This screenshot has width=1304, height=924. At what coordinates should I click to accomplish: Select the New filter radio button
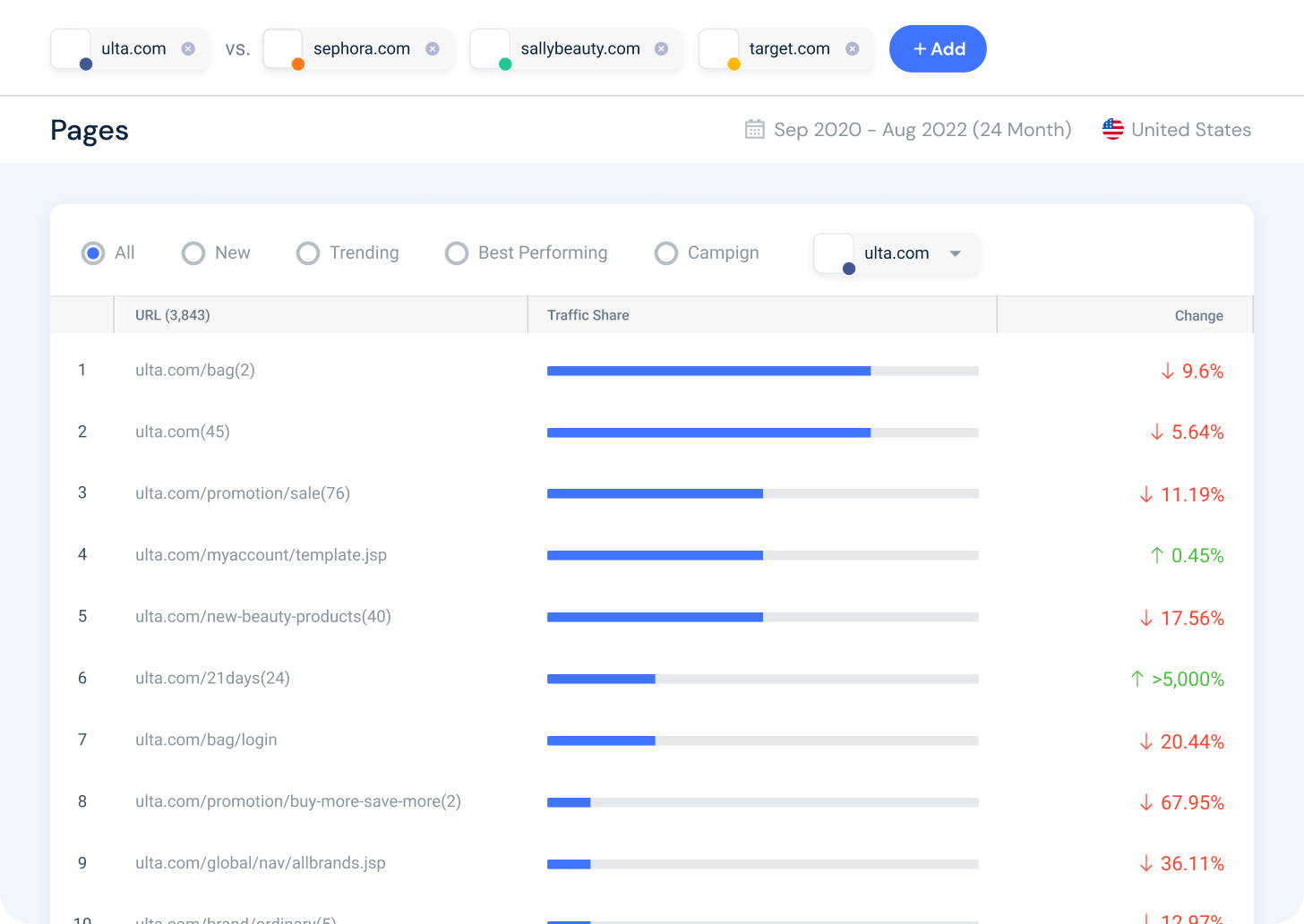pyautogui.click(x=193, y=253)
